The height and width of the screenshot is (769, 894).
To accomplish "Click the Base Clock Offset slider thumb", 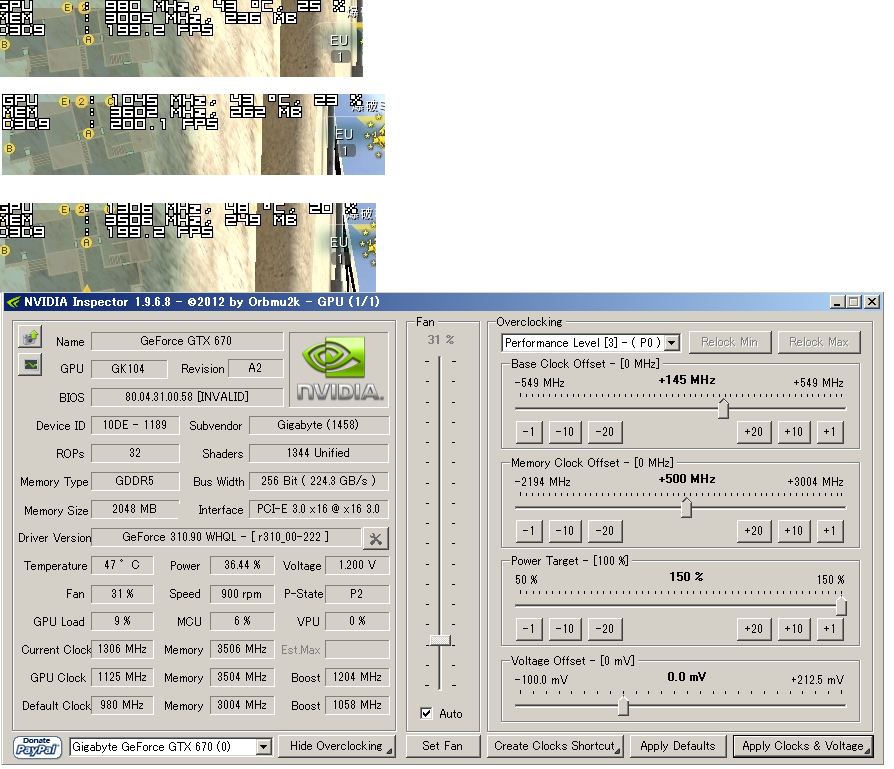I will coord(723,408).
